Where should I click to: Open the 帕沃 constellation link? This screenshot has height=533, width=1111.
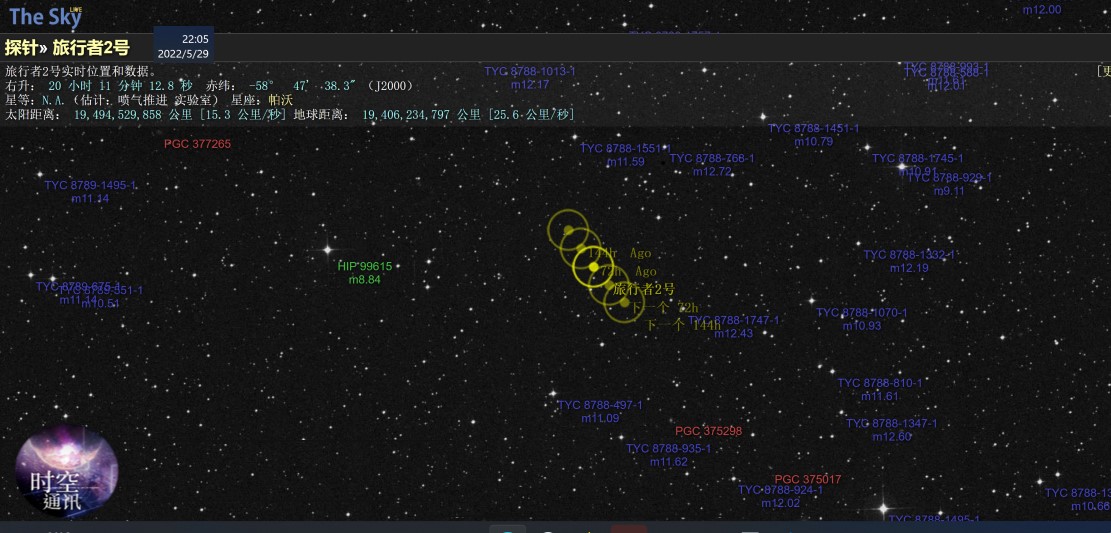[x=281, y=100]
